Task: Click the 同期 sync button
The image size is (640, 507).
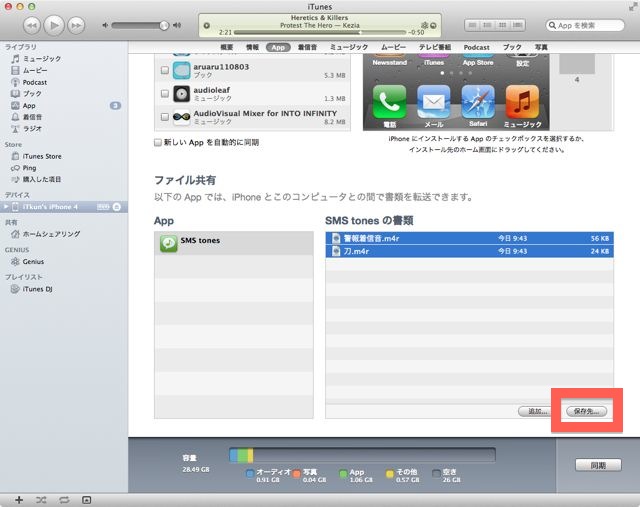Action: pyautogui.click(x=598, y=465)
